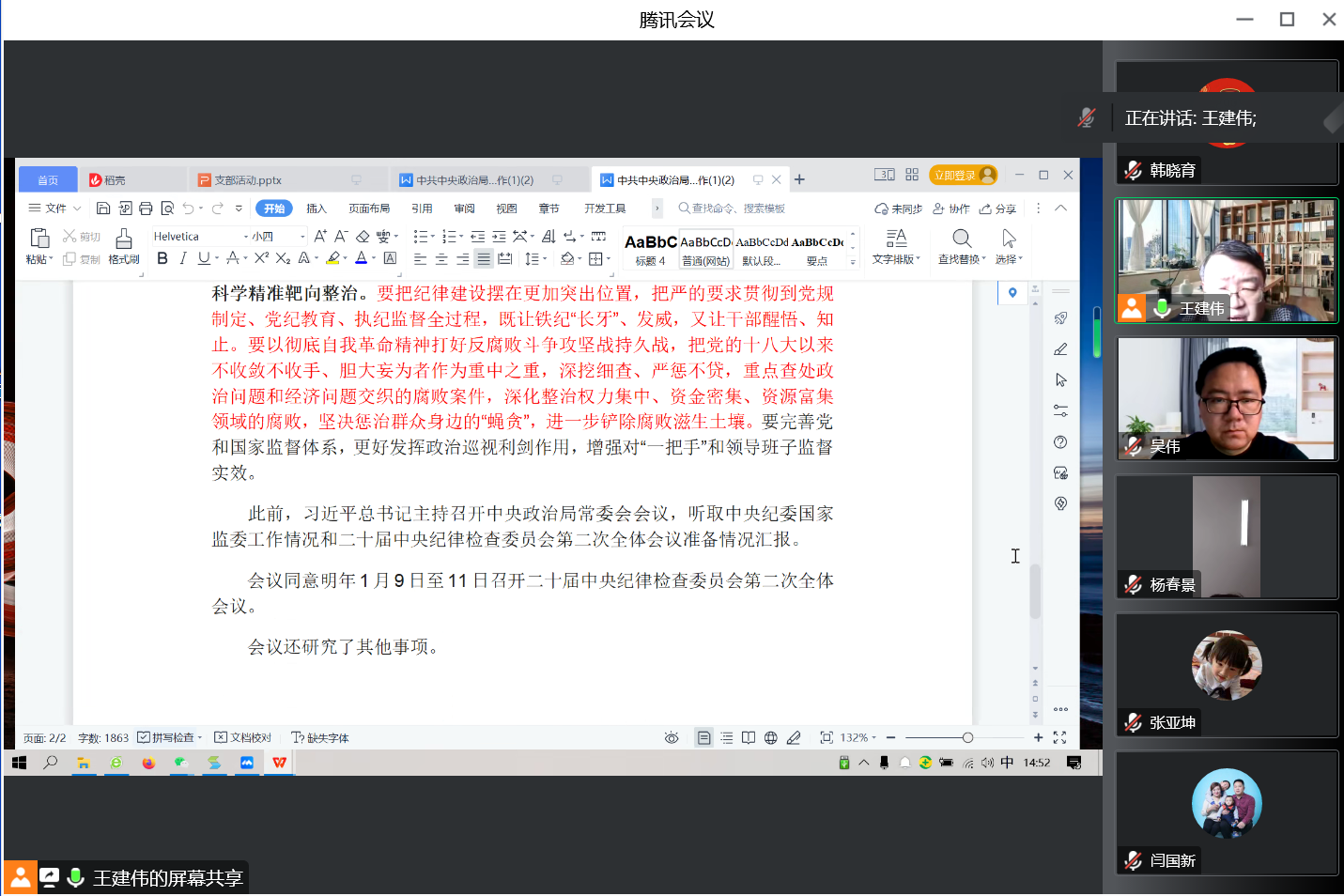Open the Find and Replace panel (查找替换)
The width and height of the screenshot is (1344, 896).
[959, 246]
